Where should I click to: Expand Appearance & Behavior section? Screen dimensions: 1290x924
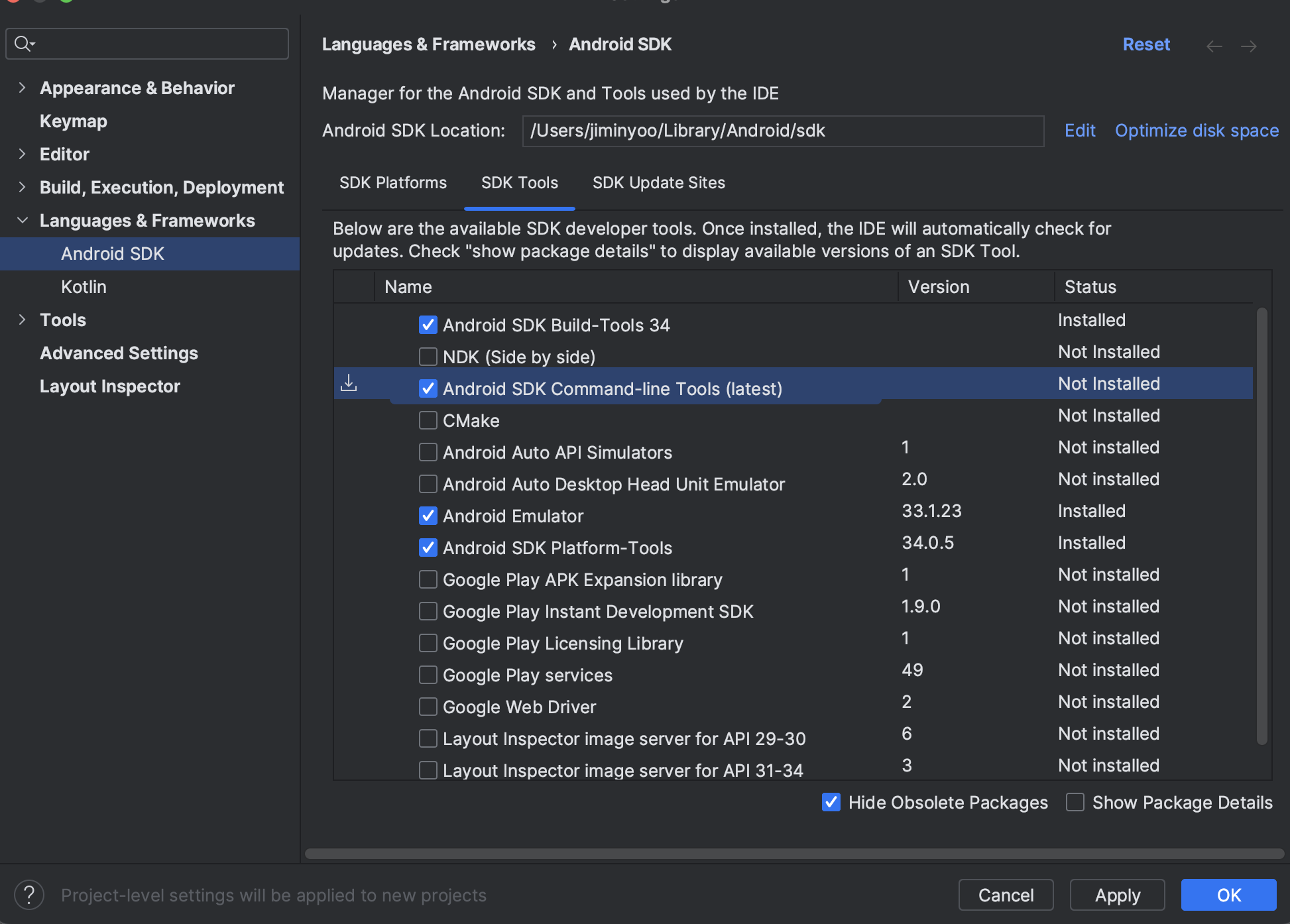22,87
